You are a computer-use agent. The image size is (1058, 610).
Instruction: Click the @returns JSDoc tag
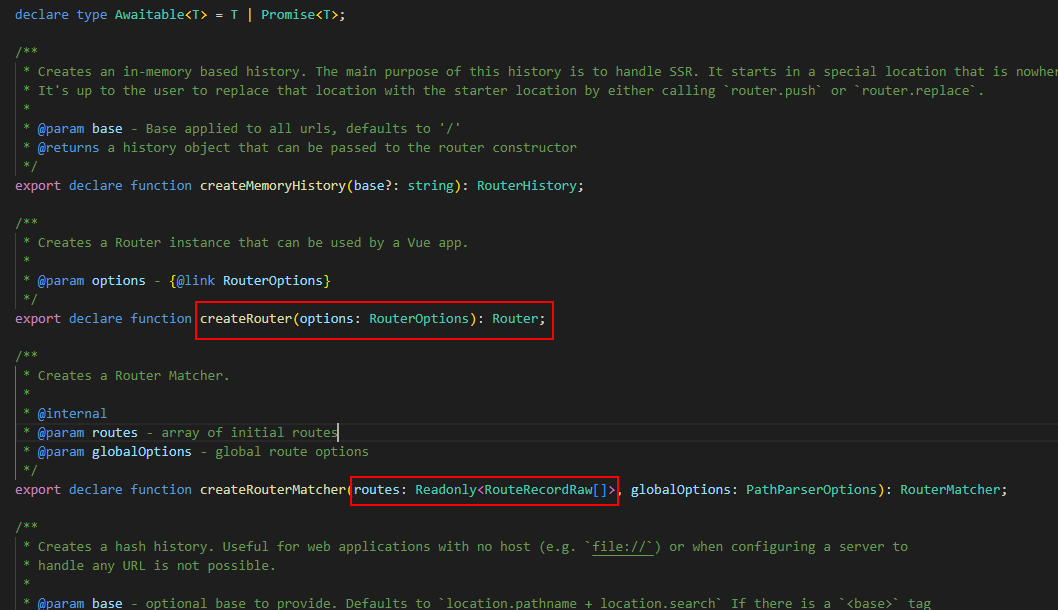[x=68, y=148]
